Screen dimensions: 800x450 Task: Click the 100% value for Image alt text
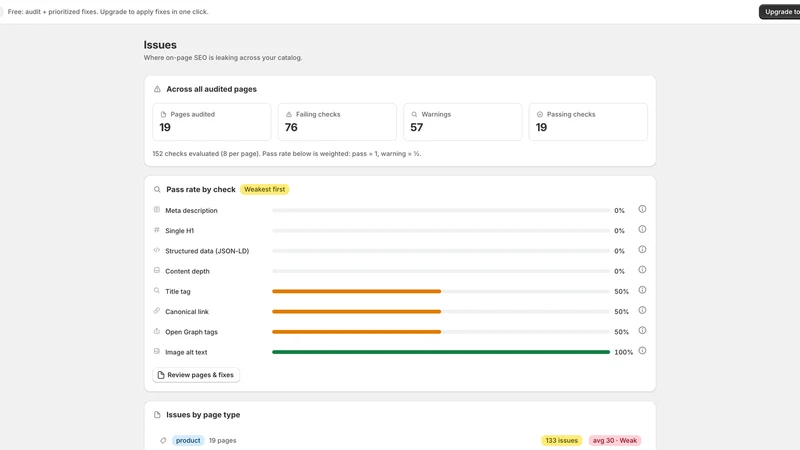point(623,352)
